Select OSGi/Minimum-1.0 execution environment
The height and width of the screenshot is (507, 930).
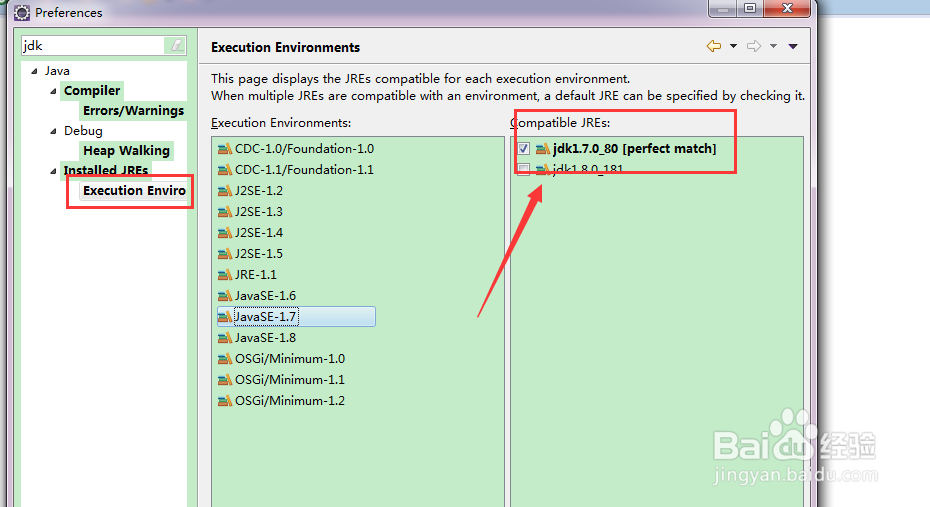[x=289, y=359]
